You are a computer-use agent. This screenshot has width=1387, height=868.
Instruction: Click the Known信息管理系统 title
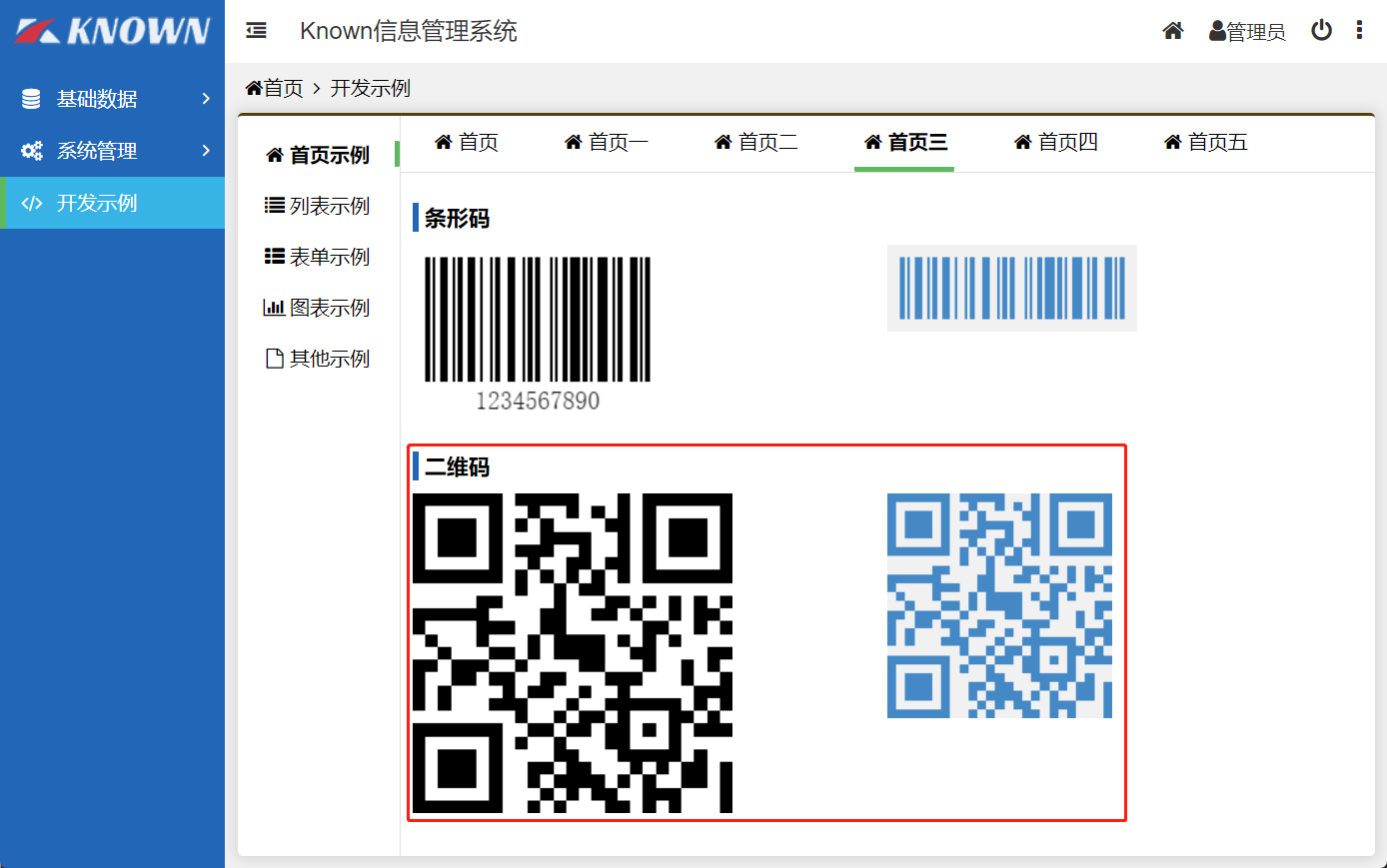pos(409,31)
